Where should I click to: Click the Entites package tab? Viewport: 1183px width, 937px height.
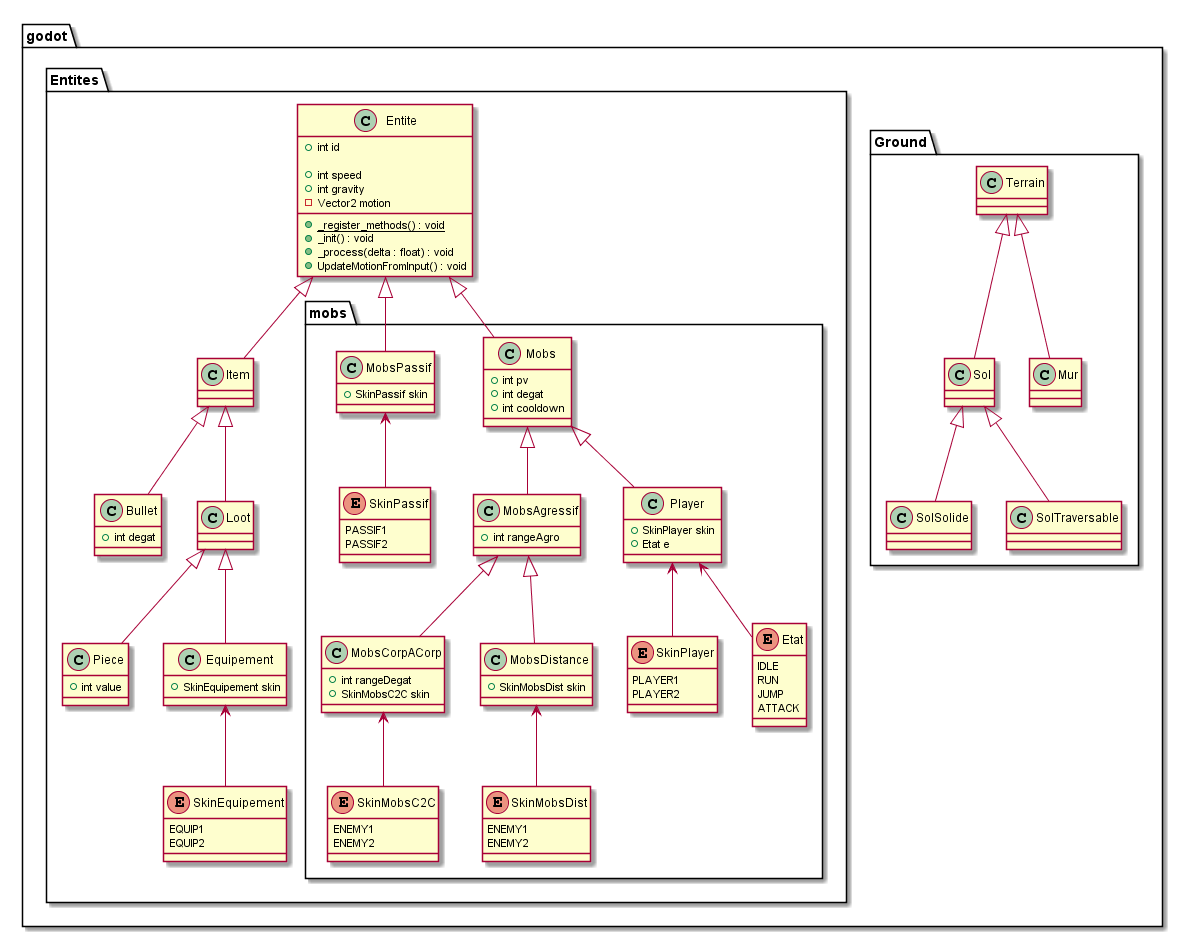coord(76,80)
